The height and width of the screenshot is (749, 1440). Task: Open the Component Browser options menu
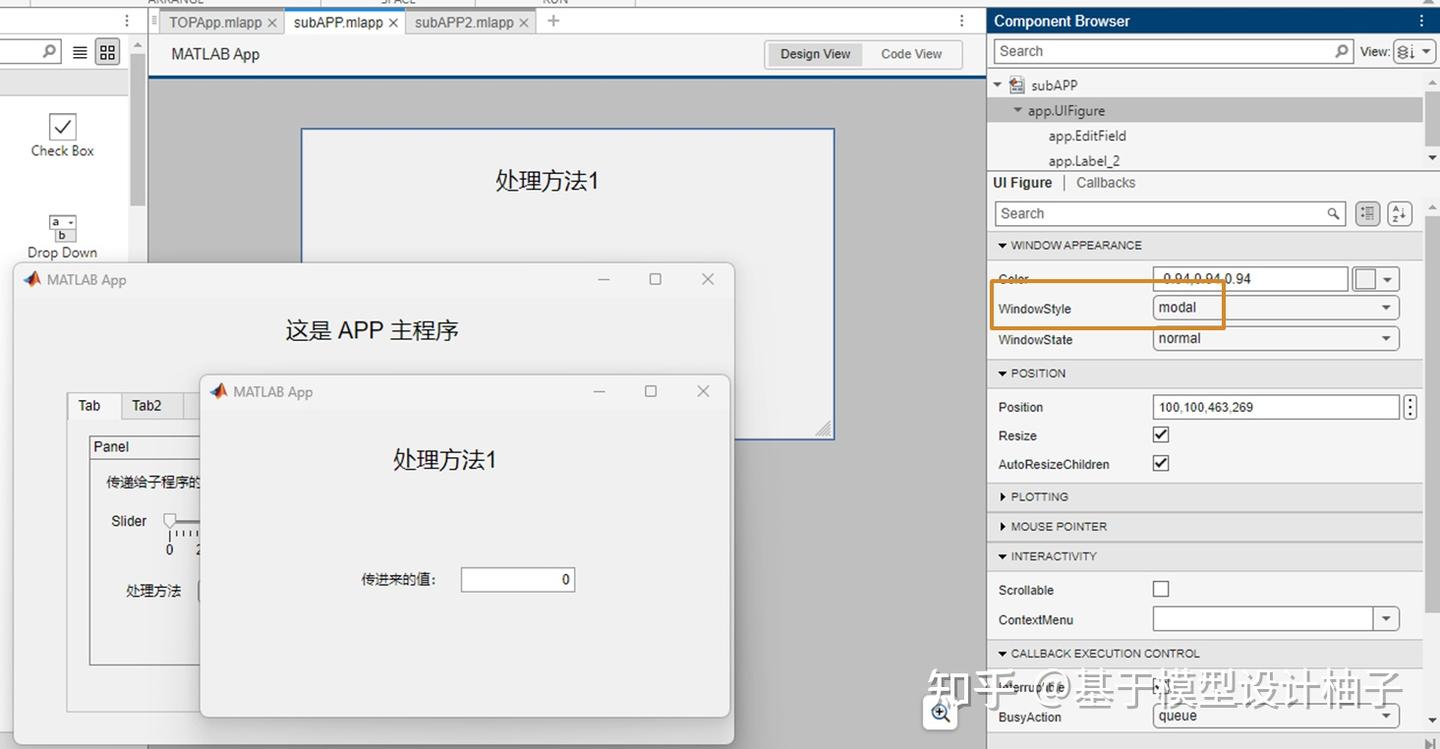pyautogui.click(x=1422, y=20)
